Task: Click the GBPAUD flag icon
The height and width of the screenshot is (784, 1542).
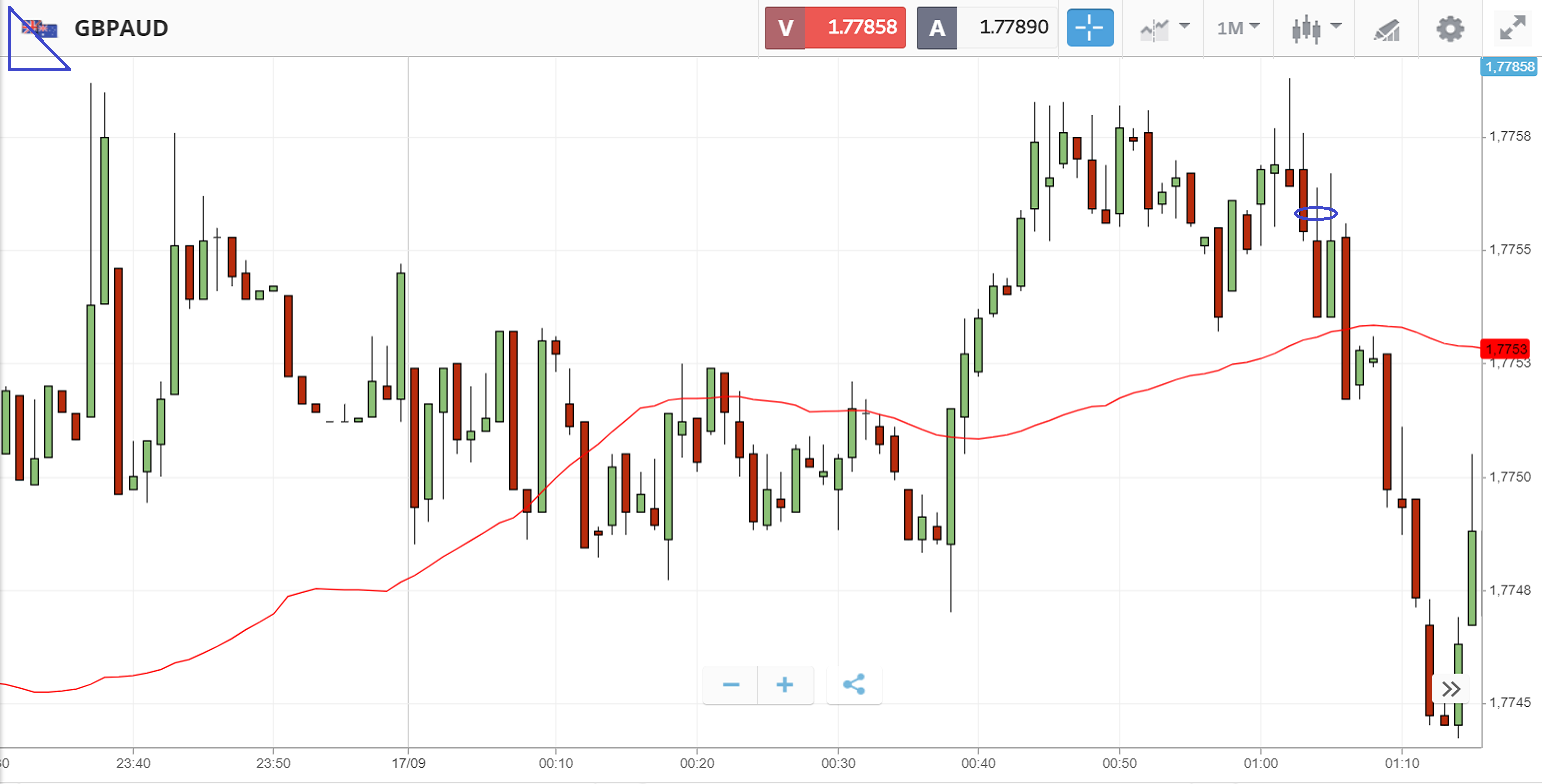Action: (41, 28)
